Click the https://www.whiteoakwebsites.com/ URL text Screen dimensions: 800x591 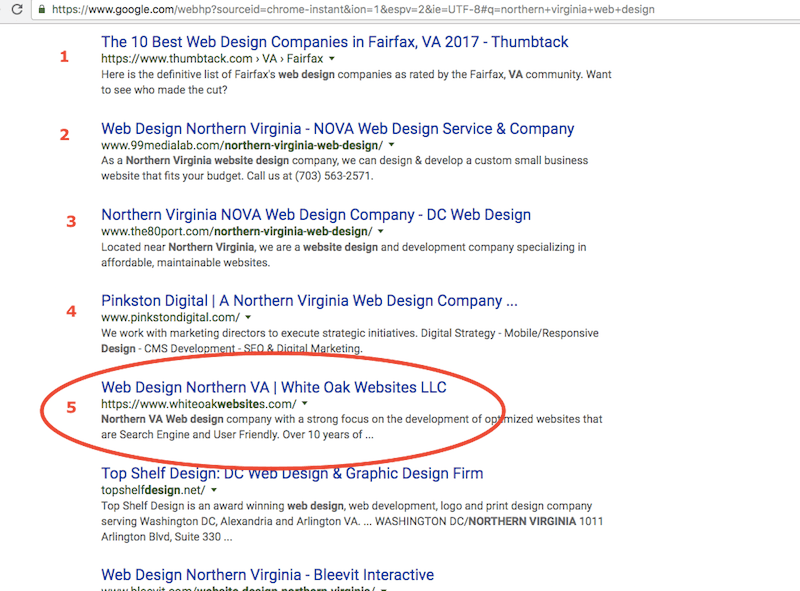tap(198, 404)
